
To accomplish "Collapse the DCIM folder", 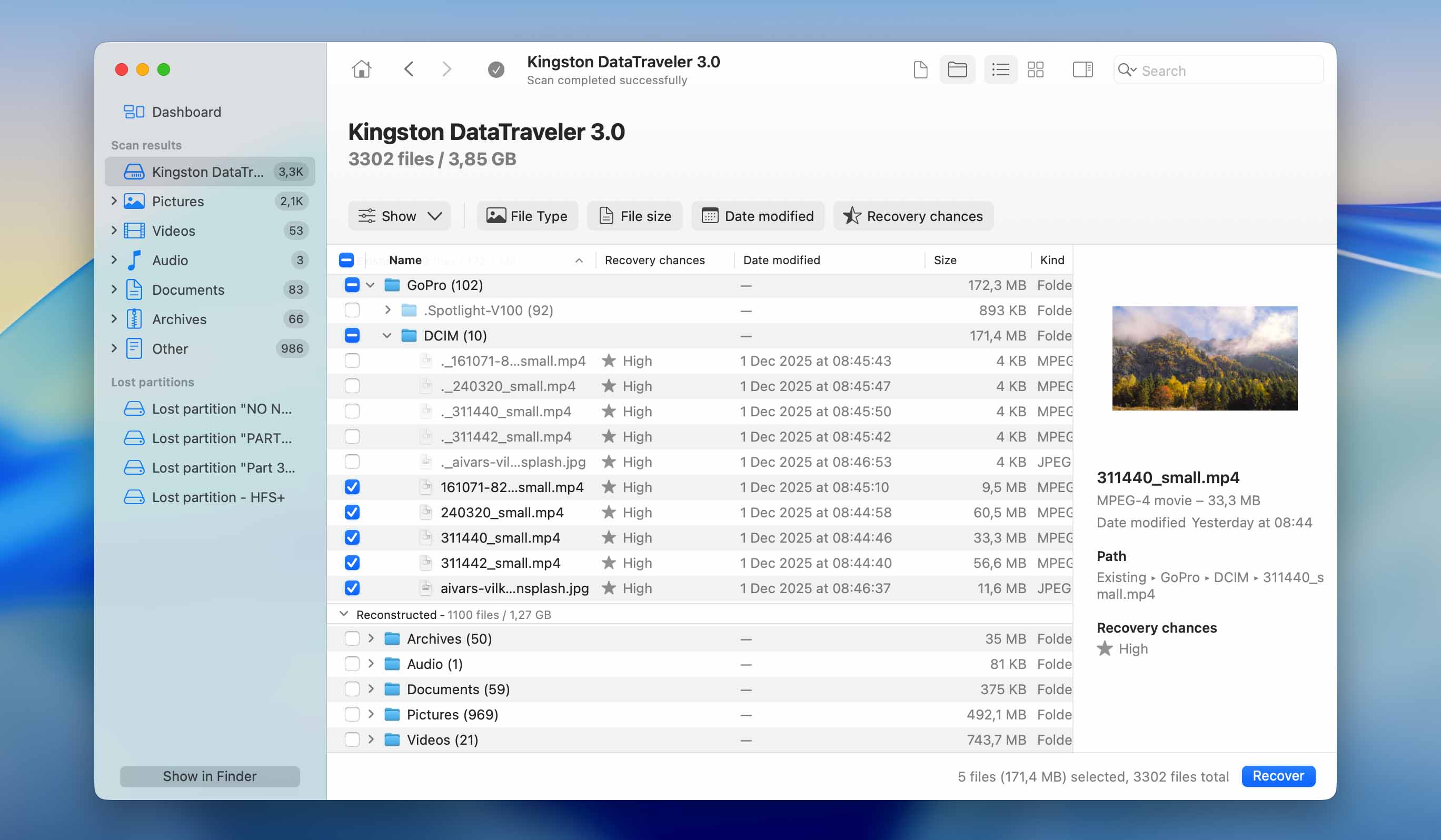I will click(x=388, y=335).
